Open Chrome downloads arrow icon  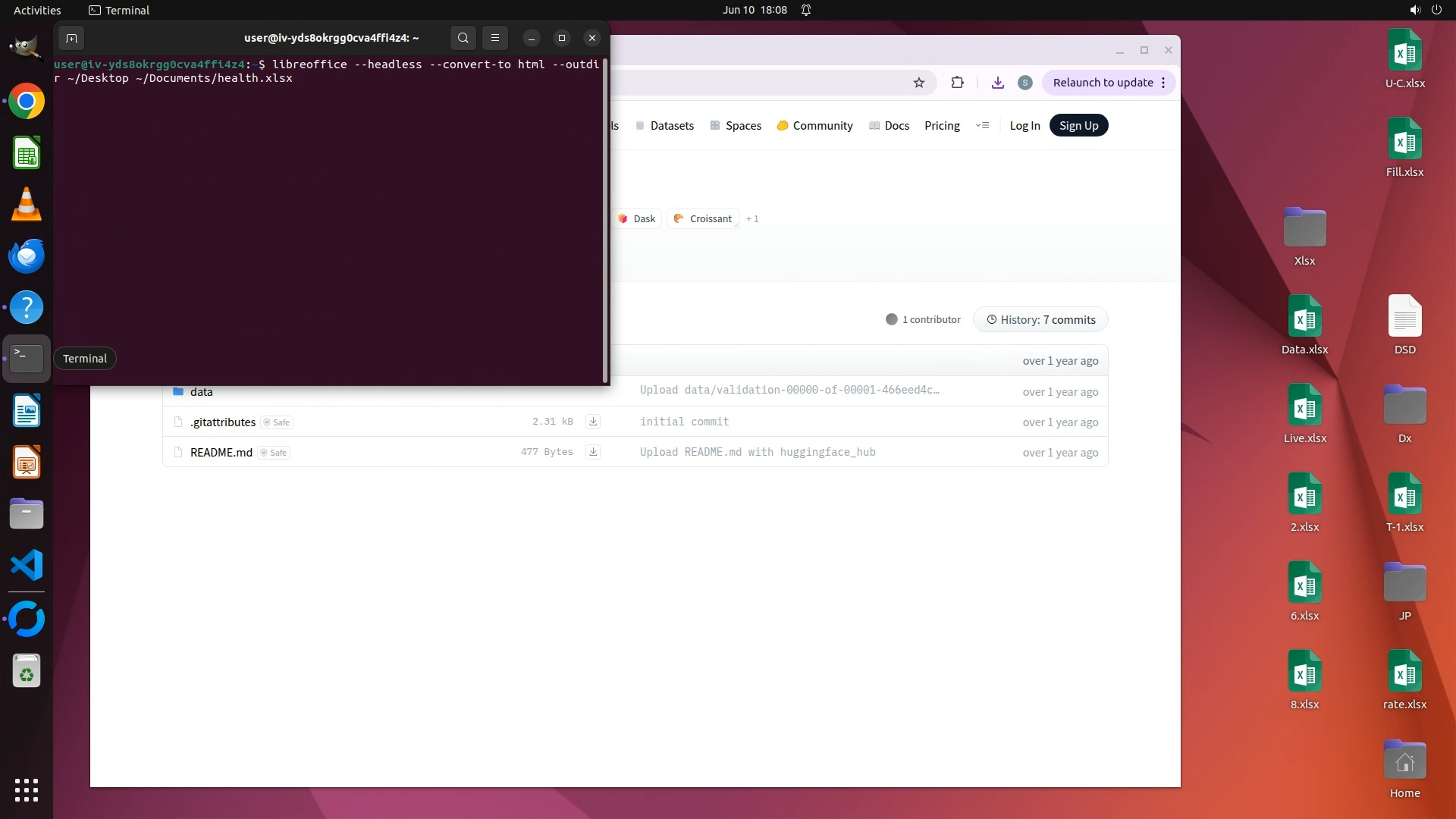[998, 83]
